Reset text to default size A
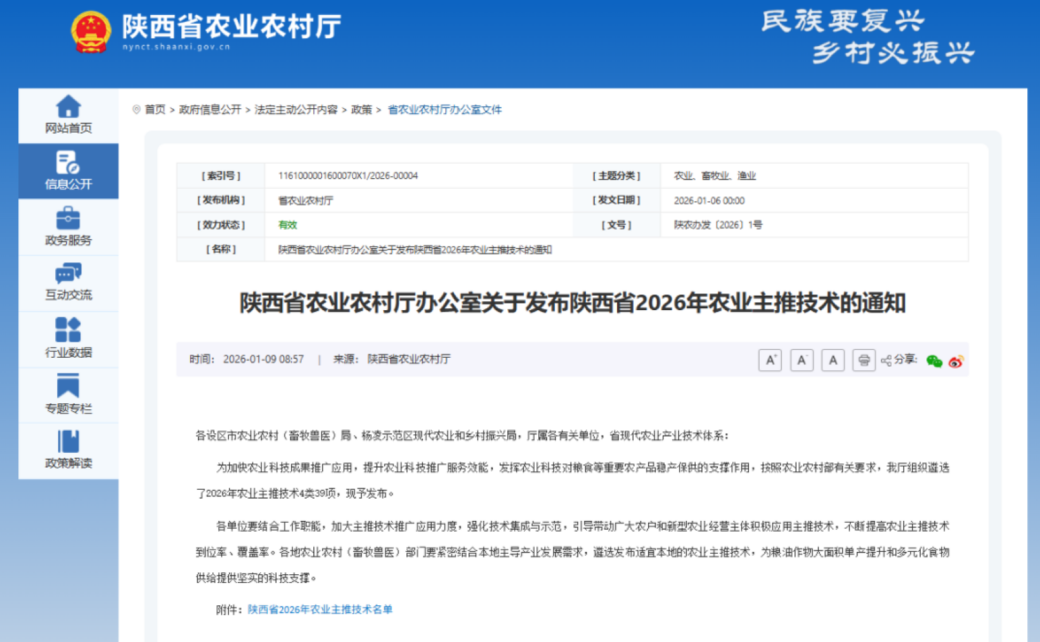The image size is (1040, 642). coord(833,360)
